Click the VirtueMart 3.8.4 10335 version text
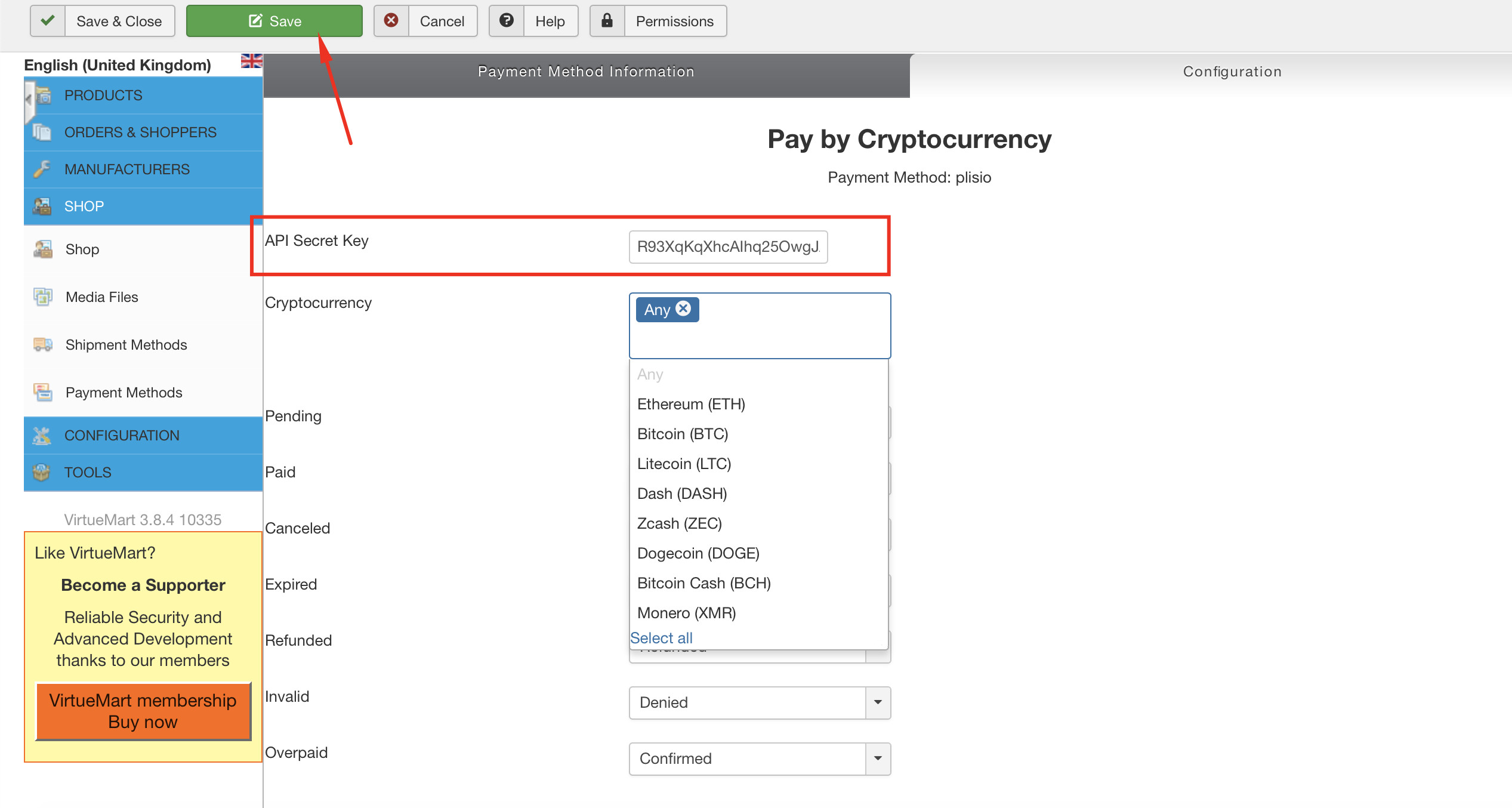1512x808 pixels. tap(143, 520)
